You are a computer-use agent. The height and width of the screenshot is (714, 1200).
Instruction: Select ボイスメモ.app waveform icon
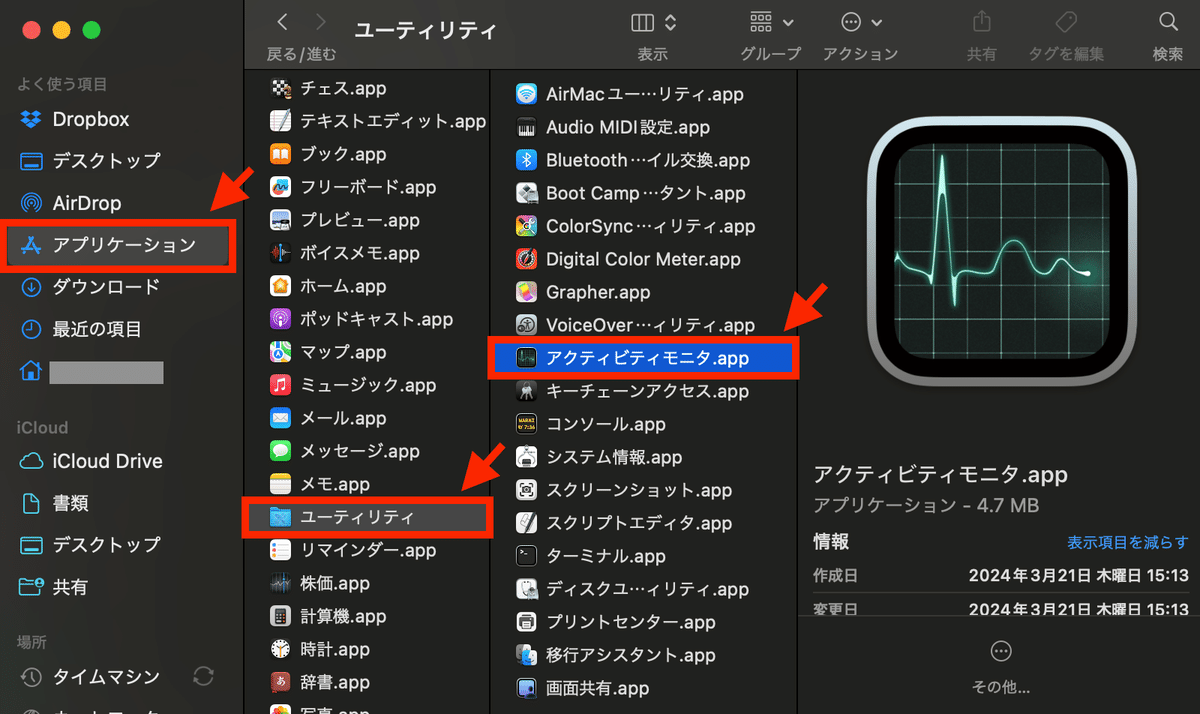(x=281, y=253)
